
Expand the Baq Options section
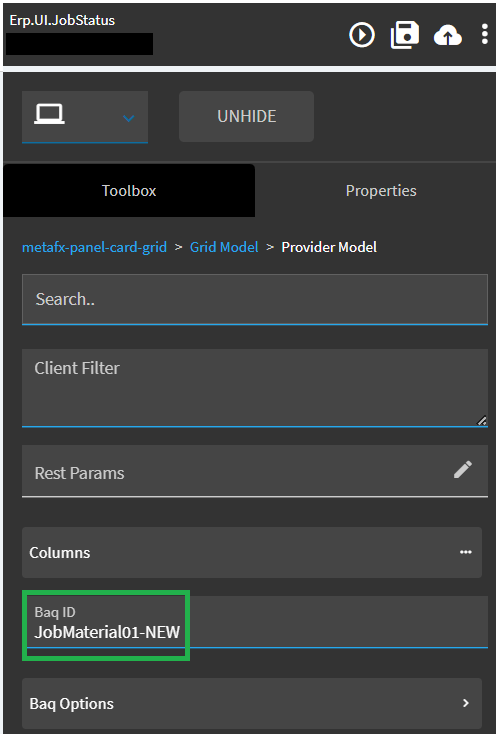(252, 704)
